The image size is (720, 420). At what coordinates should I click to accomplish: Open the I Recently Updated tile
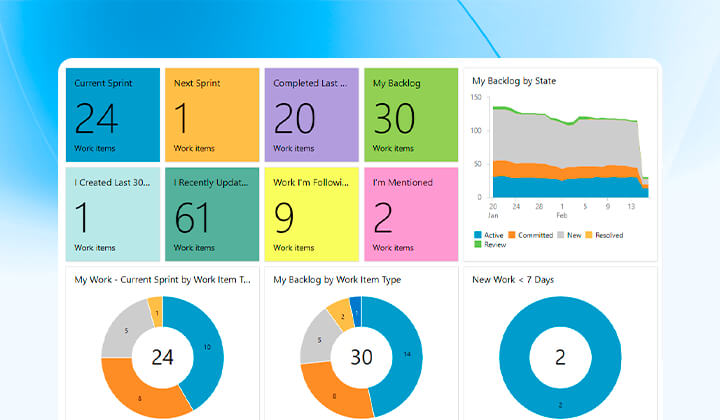(x=212, y=214)
